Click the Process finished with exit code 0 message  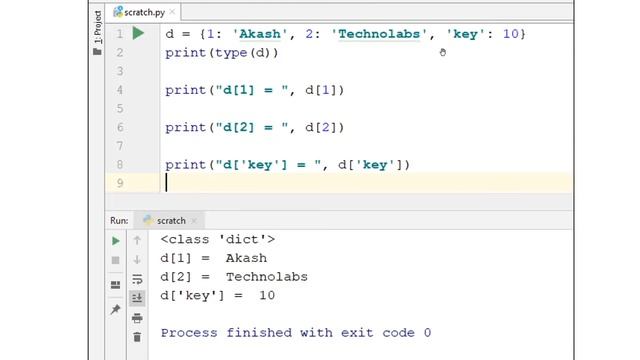[296, 333]
